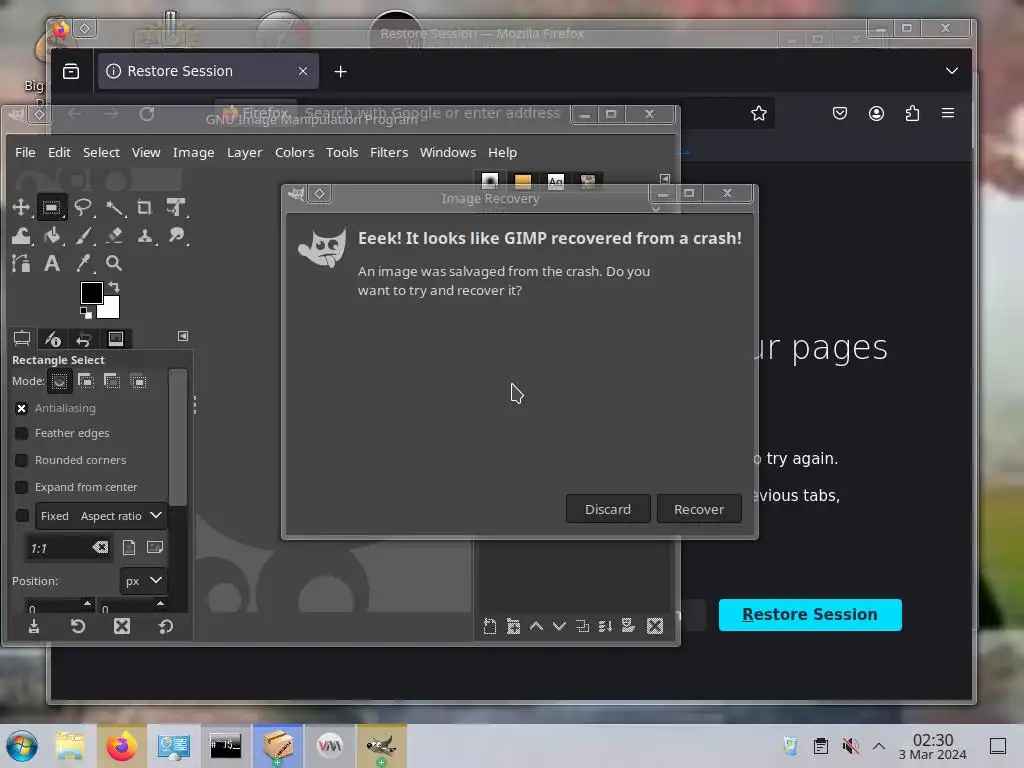This screenshot has height=768, width=1024.
Task: Click Recover in Image Recovery dialog
Action: [x=699, y=509]
